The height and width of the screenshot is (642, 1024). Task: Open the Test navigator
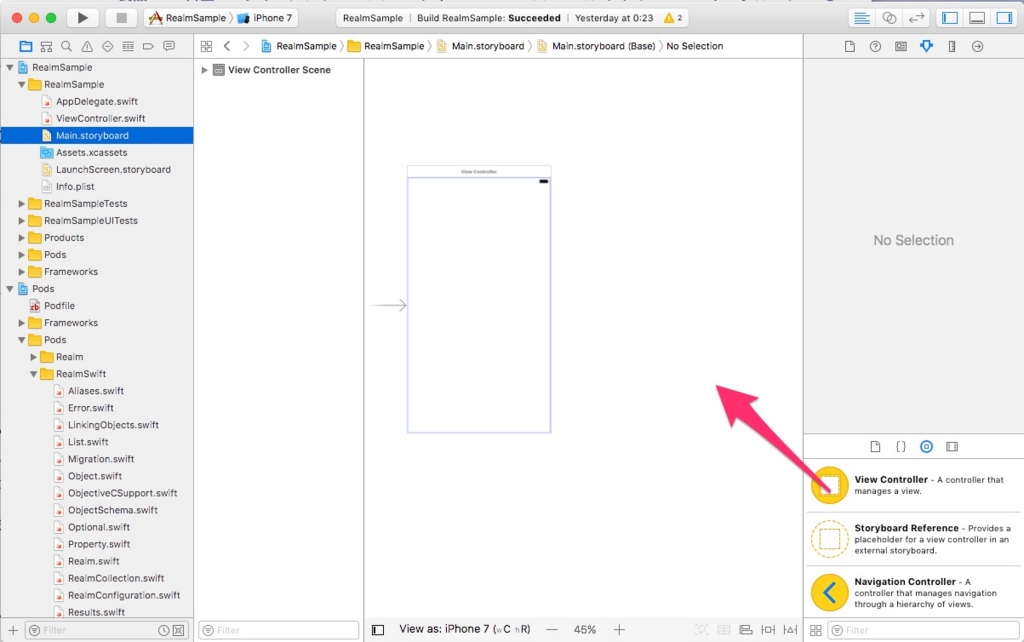pyautogui.click(x=108, y=46)
